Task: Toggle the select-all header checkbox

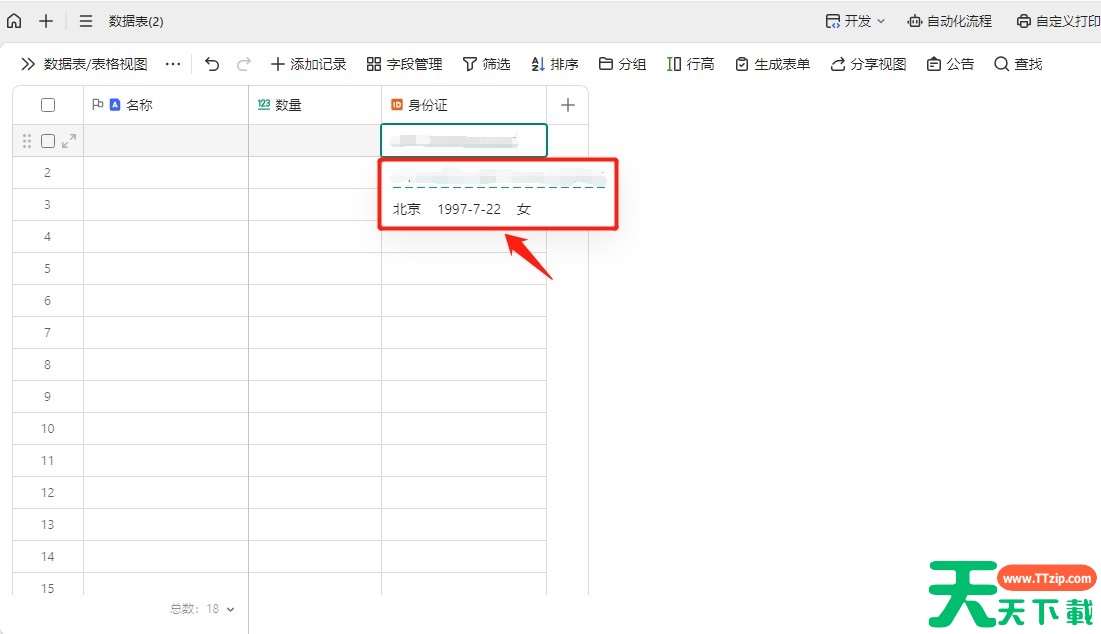Action: pyautogui.click(x=48, y=105)
